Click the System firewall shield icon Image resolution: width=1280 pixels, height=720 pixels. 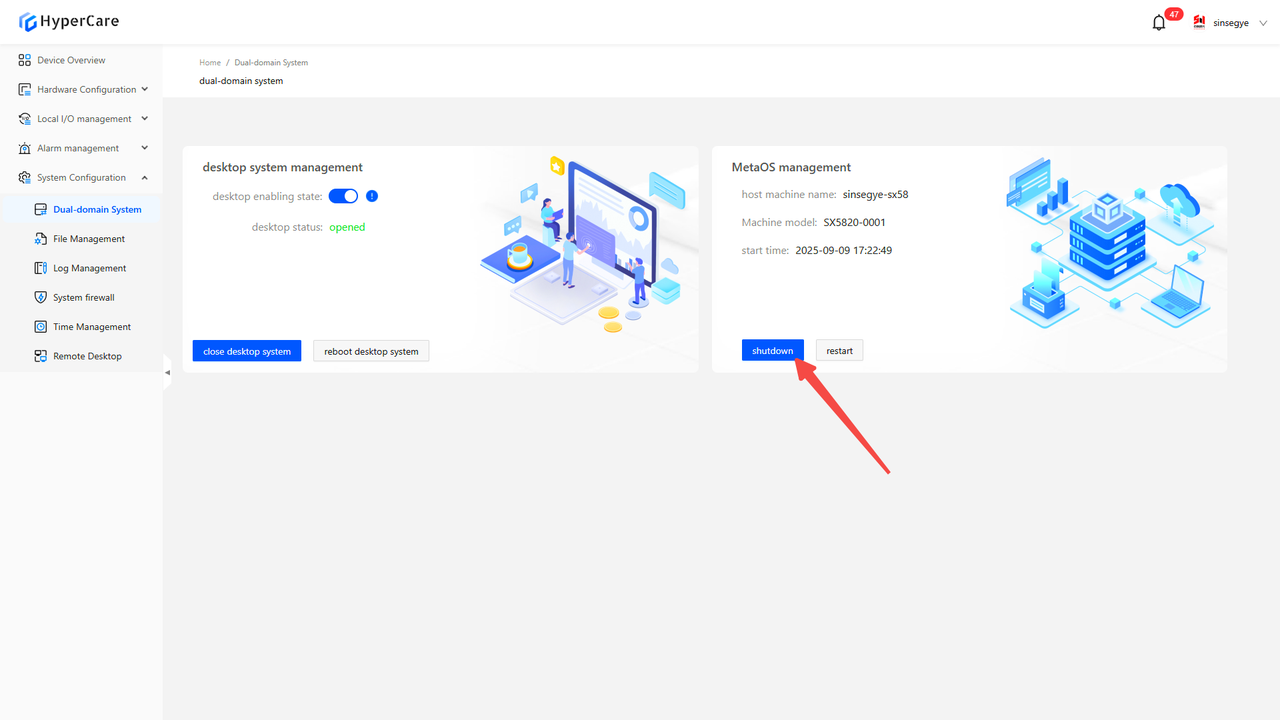41,297
